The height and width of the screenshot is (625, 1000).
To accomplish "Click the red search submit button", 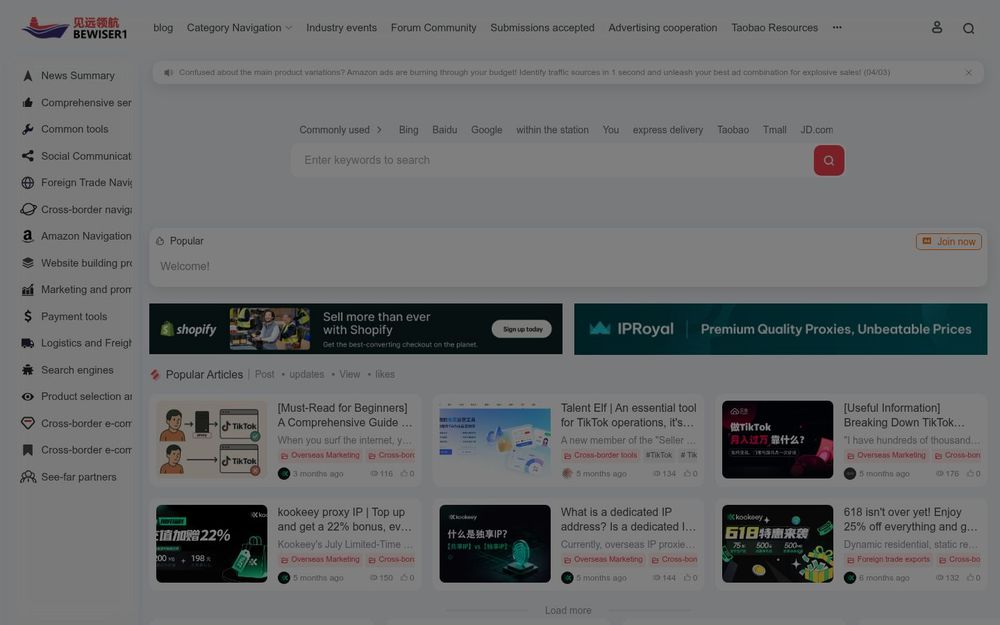I will 828,160.
